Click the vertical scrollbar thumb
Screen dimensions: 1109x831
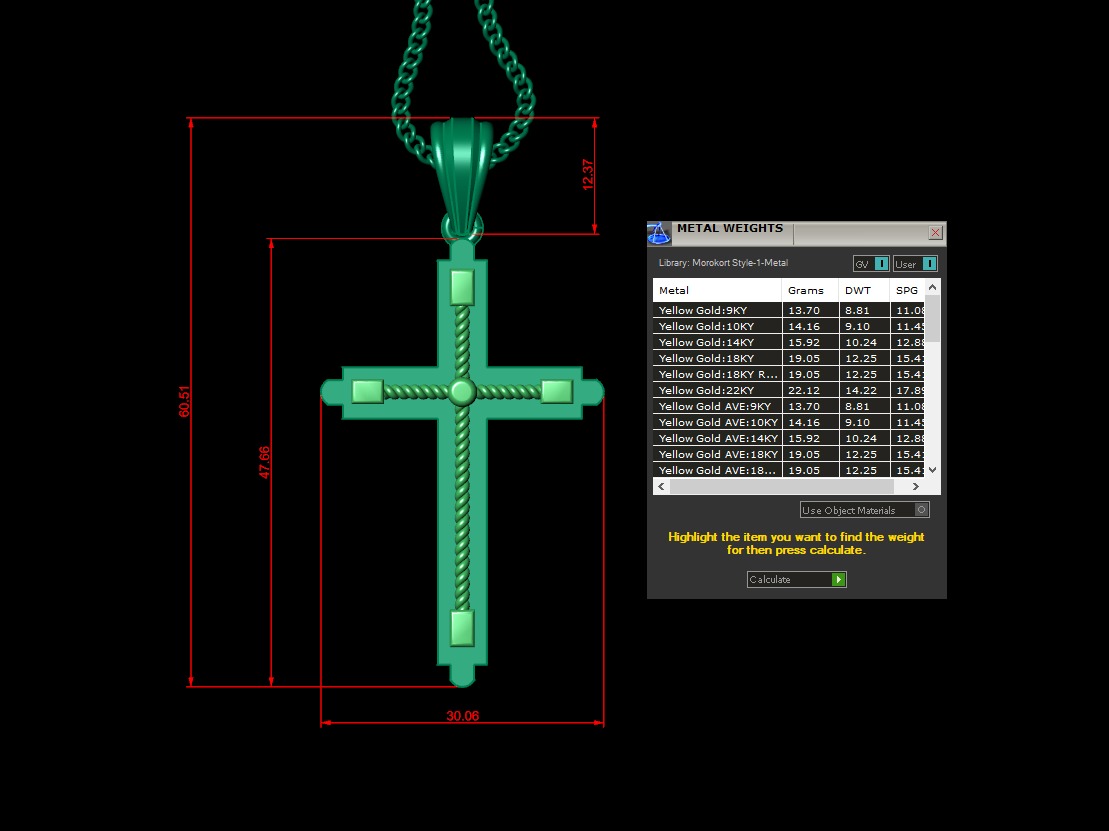pyautogui.click(x=932, y=319)
